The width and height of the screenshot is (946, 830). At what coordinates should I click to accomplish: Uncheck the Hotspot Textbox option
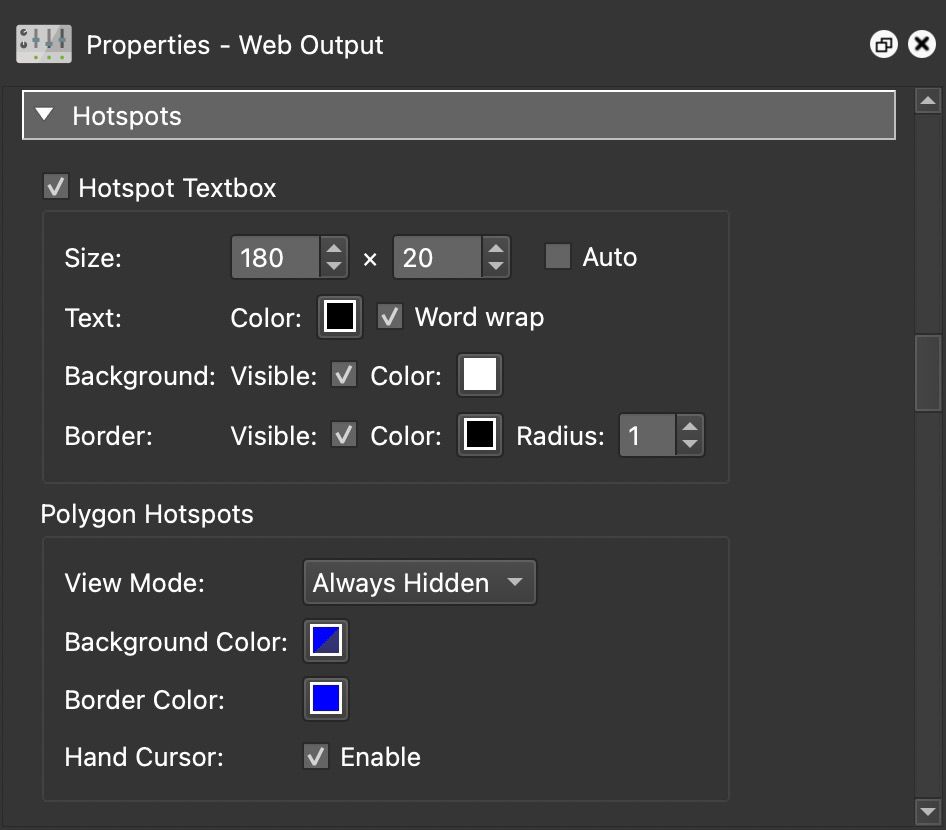(55, 186)
